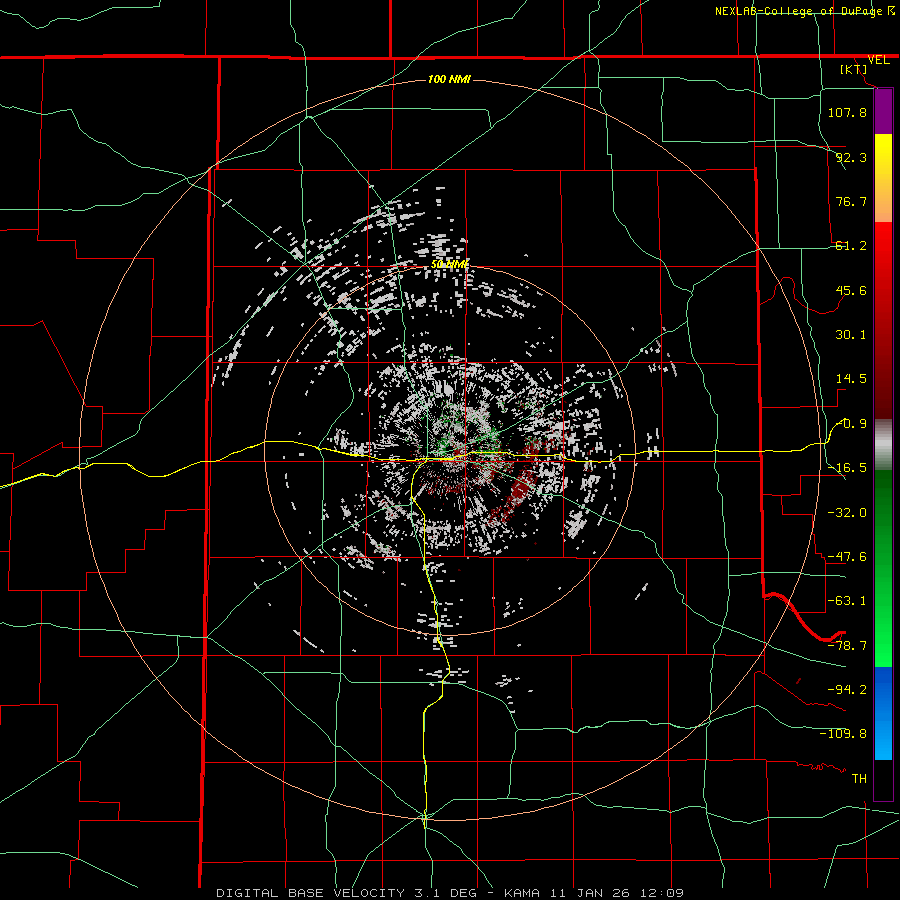Click the 50 NMI range ring label
The height and width of the screenshot is (900, 900).
[449, 264]
